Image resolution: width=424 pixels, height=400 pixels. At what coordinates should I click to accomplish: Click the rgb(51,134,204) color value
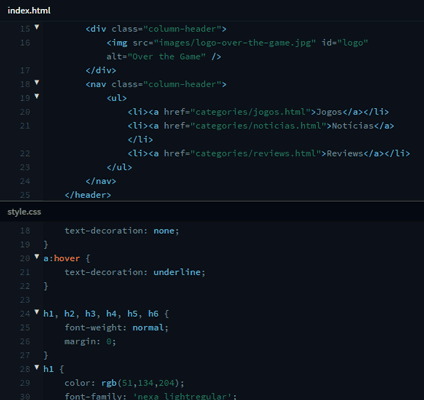[x=142, y=383]
